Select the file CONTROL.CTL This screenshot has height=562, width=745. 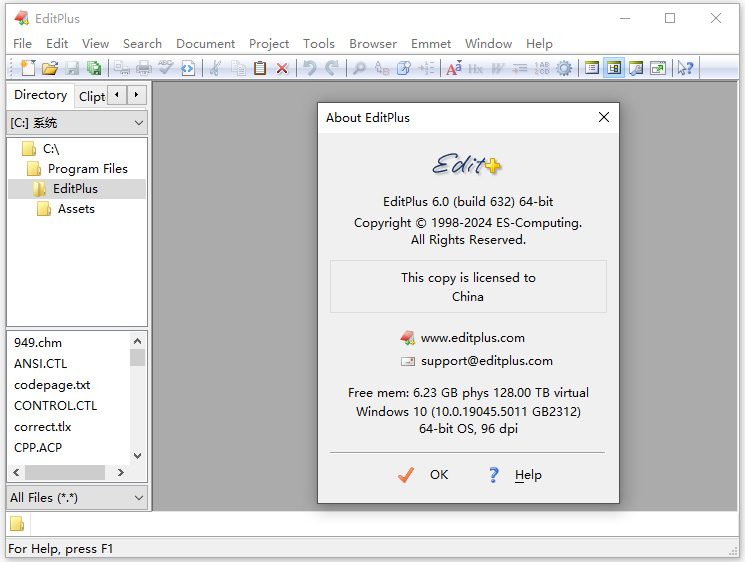pyautogui.click(x=55, y=405)
